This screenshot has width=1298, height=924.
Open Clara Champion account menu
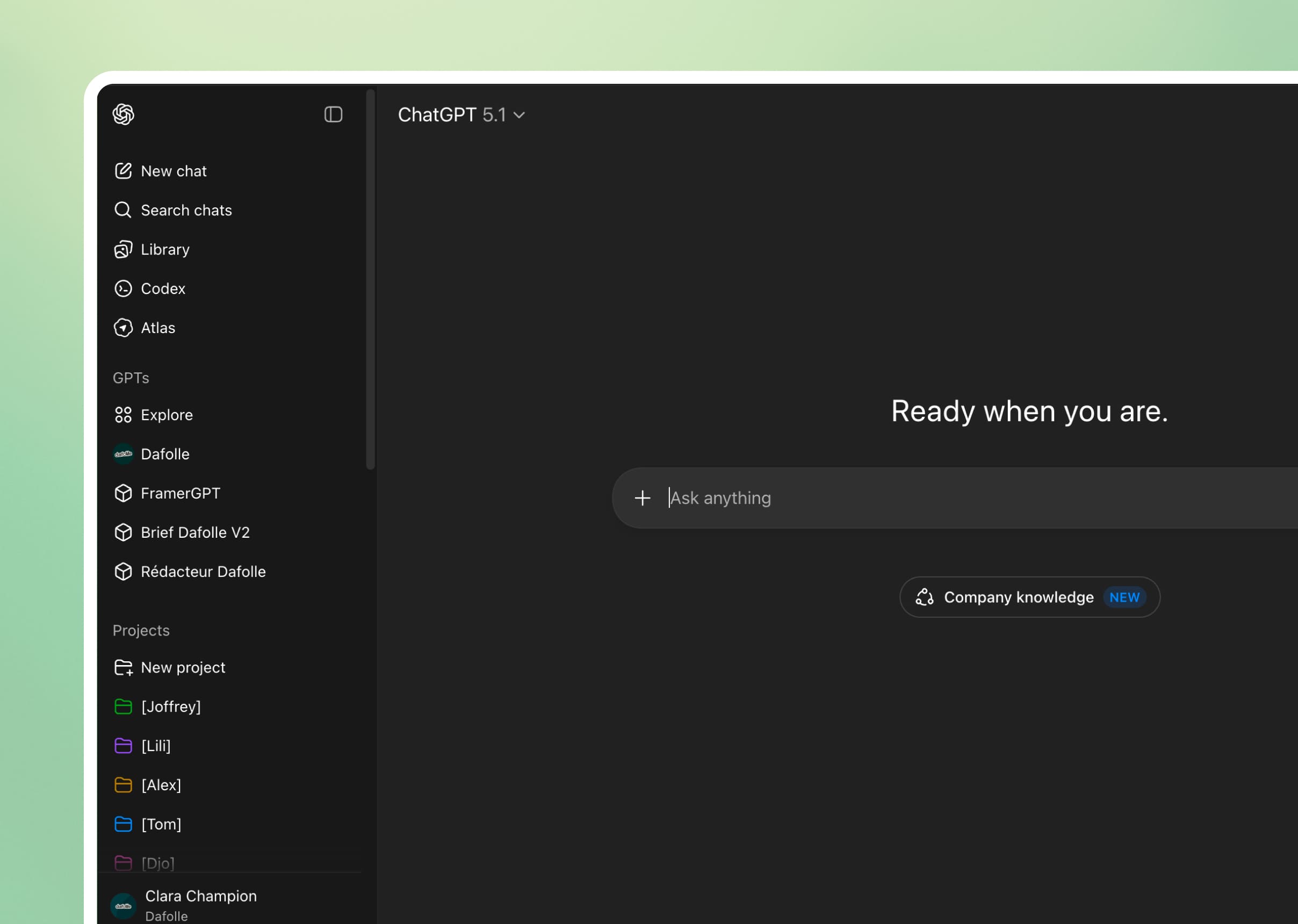[x=200, y=904]
